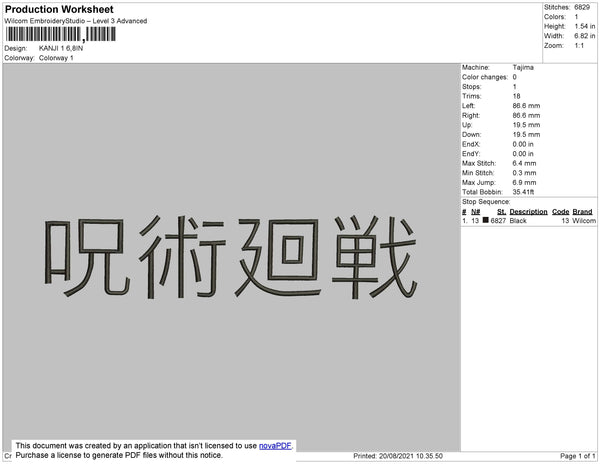Click the 'Stop Sequence:' label
Image resolution: width=600 pixels, height=464 pixels.
coord(486,202)
